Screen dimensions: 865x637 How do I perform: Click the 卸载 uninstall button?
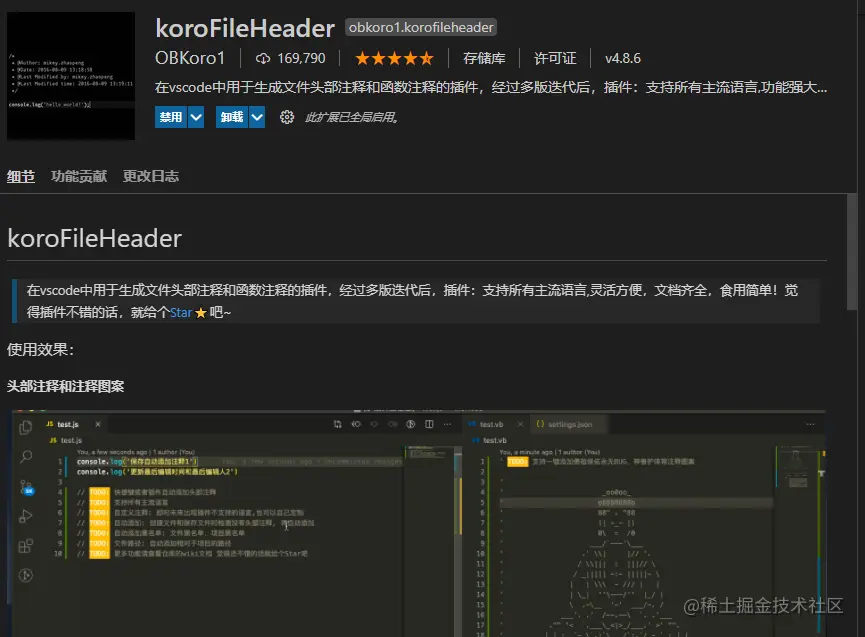tap(232, 117)
